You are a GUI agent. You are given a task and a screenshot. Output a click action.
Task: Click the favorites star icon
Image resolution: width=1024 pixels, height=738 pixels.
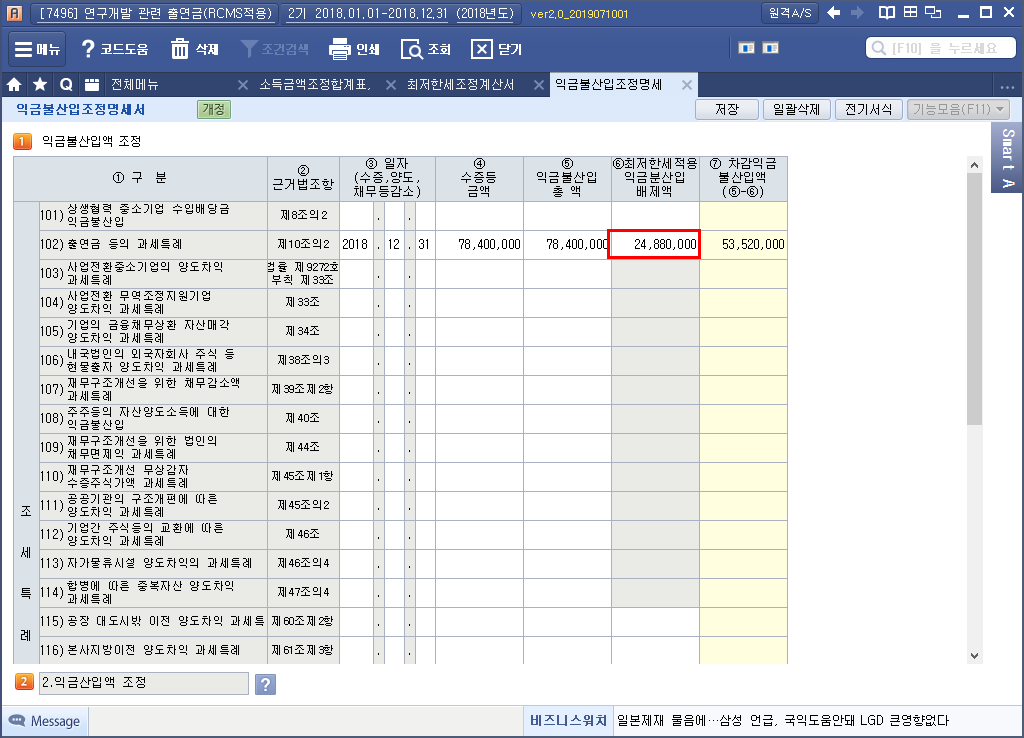point(40,84)
